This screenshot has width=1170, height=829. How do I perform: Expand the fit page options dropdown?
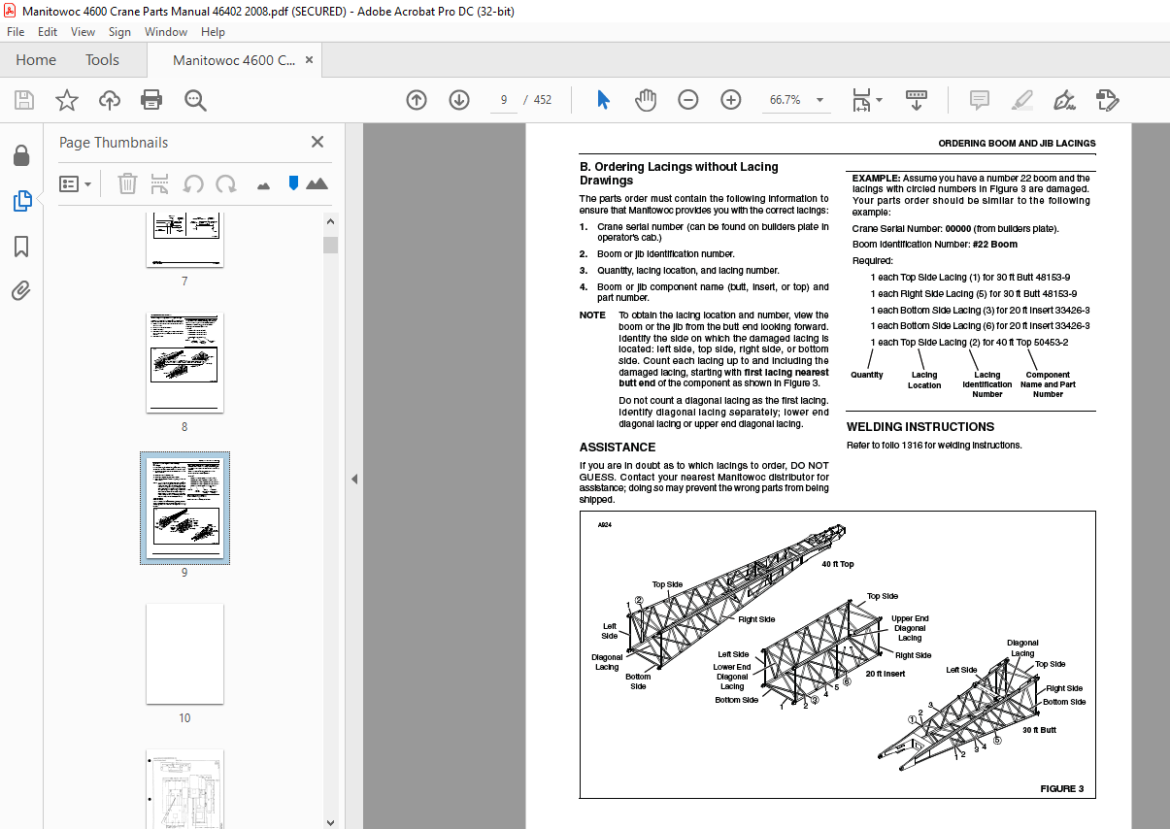(x=879, y=100)
